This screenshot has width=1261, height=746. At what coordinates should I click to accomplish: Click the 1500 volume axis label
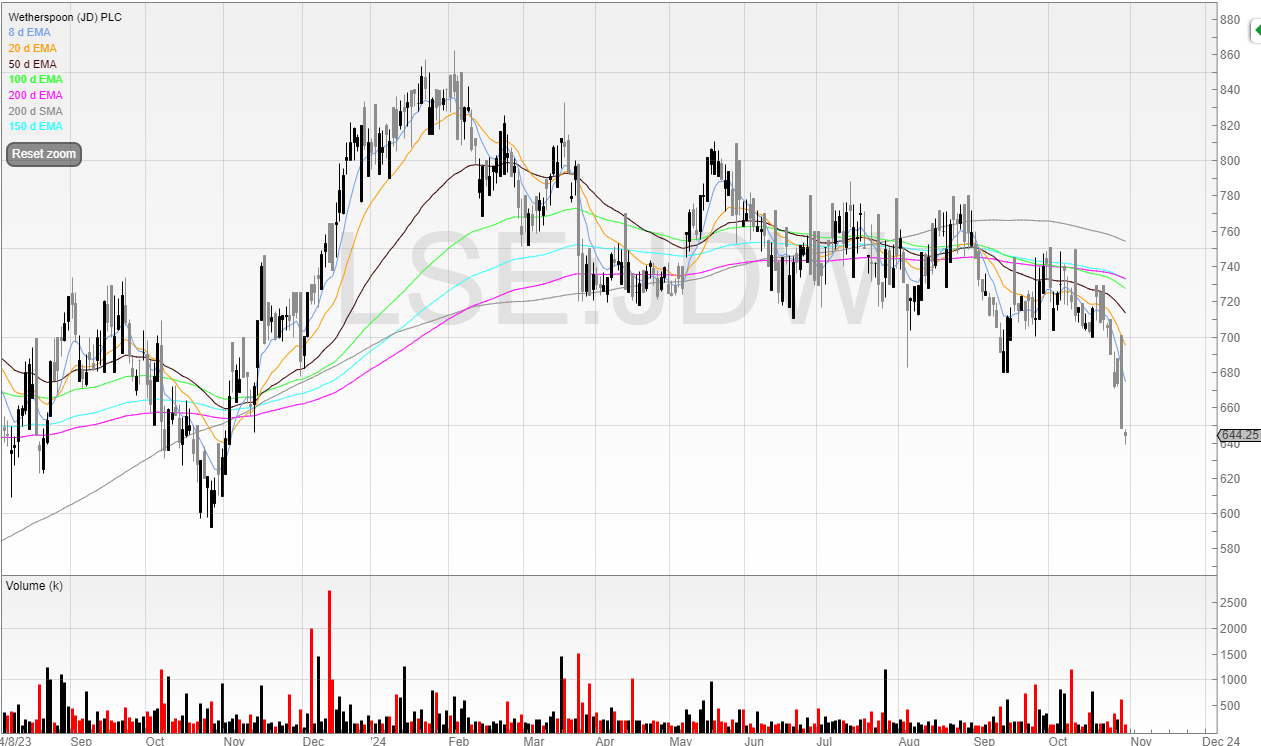[1233, 655]
